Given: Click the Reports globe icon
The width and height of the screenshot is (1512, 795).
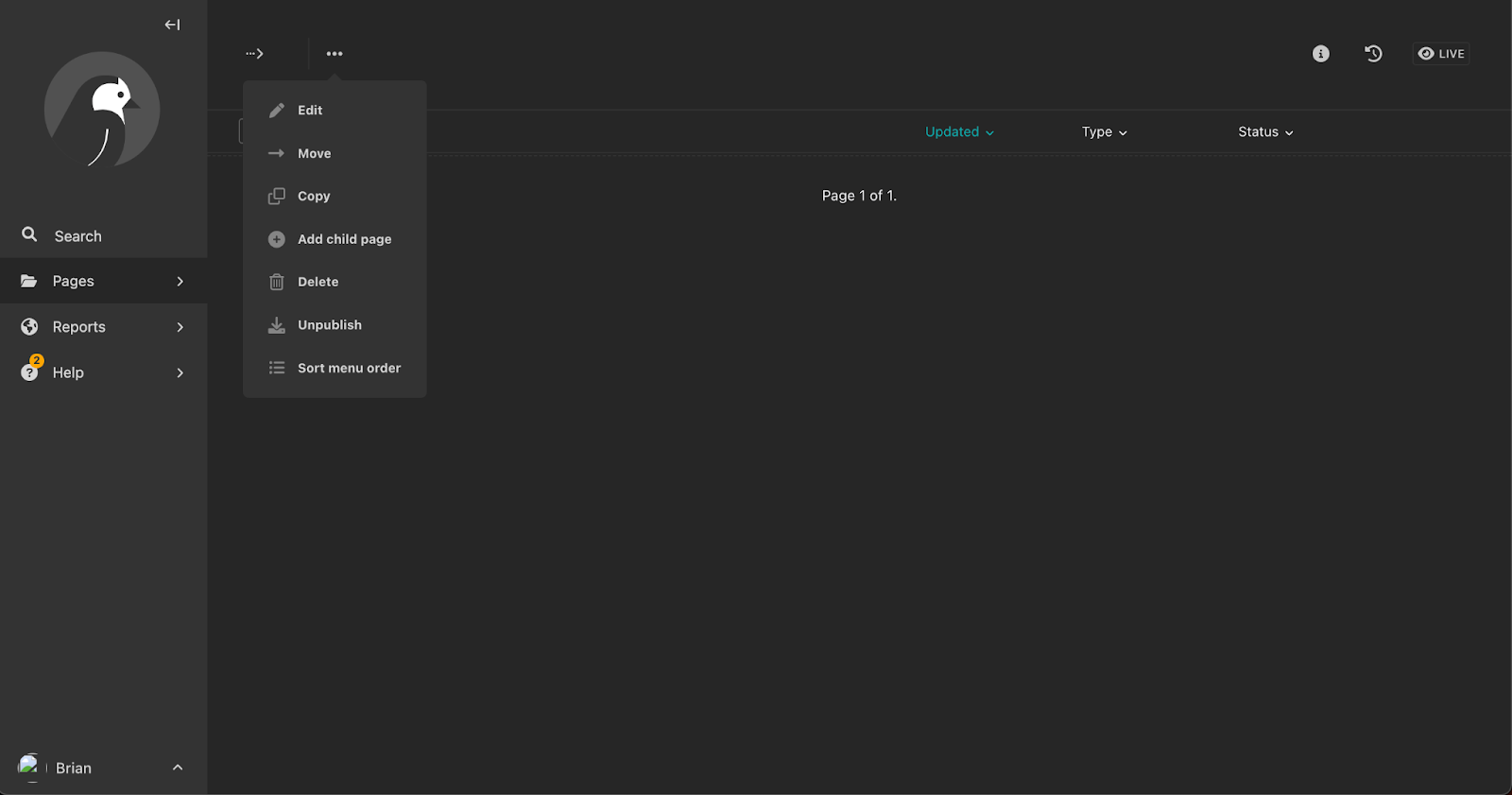Looking at the screenshot, I should point(29,326).
